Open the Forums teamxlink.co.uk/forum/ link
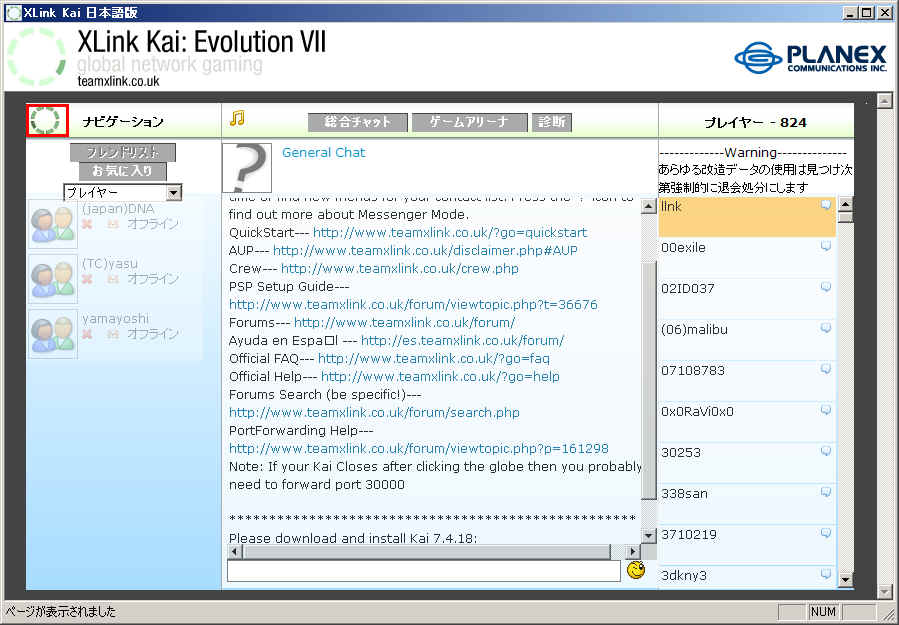Screen dimensions: 899x625 pos(405,322)
